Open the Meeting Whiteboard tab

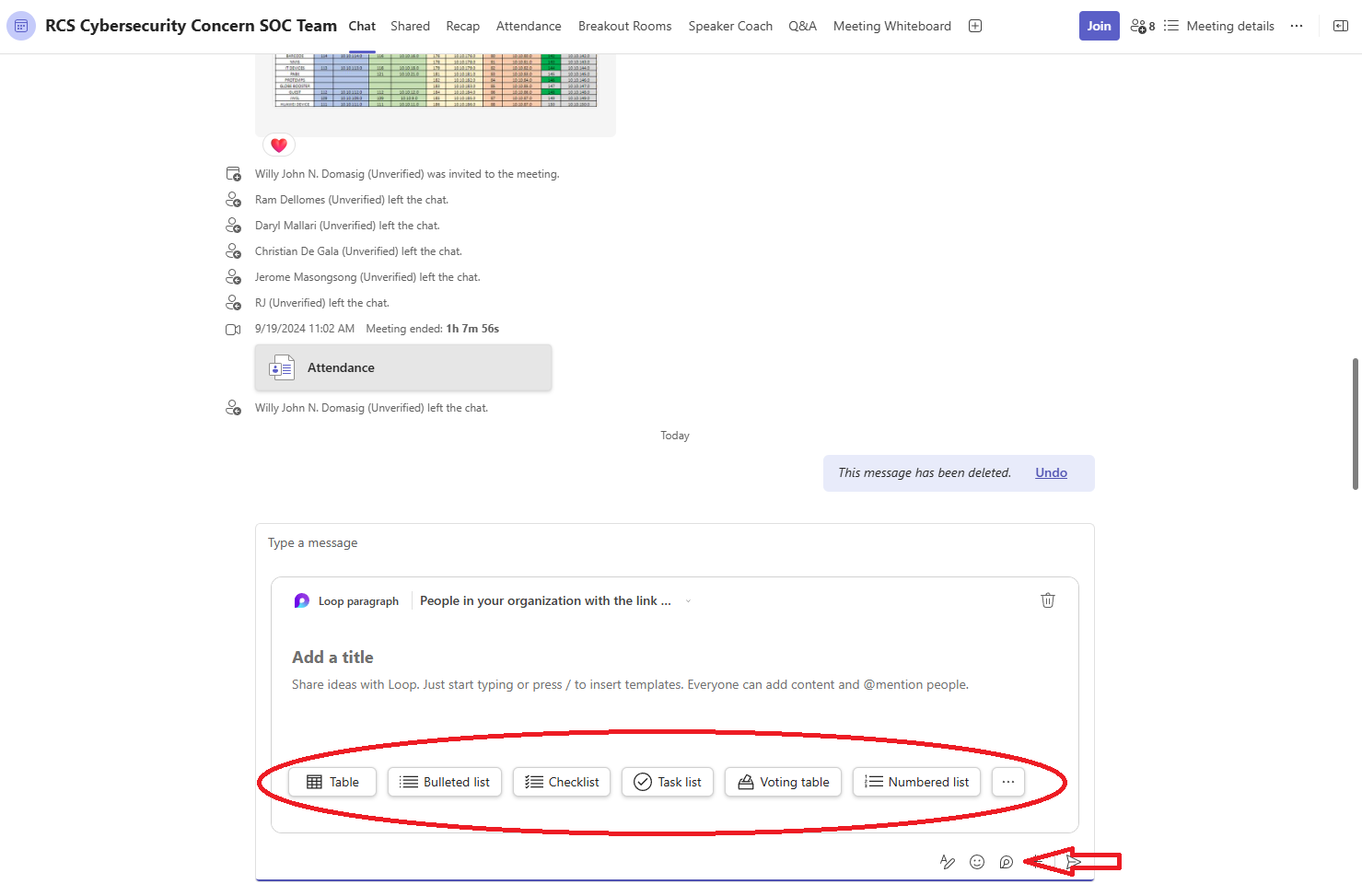[x=892, y=26]
